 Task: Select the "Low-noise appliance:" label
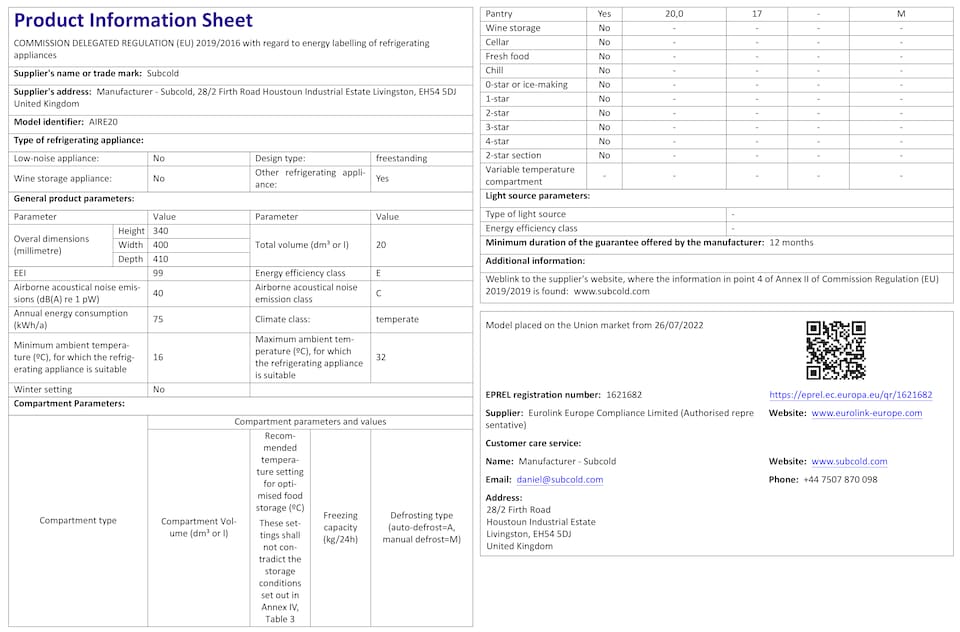point(56,158)
